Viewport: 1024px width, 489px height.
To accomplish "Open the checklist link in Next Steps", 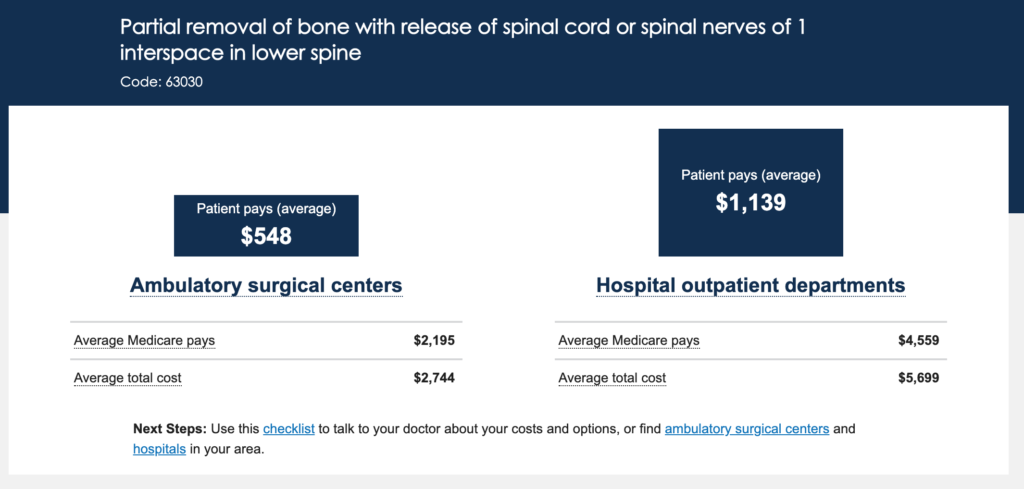I will 289,429.
